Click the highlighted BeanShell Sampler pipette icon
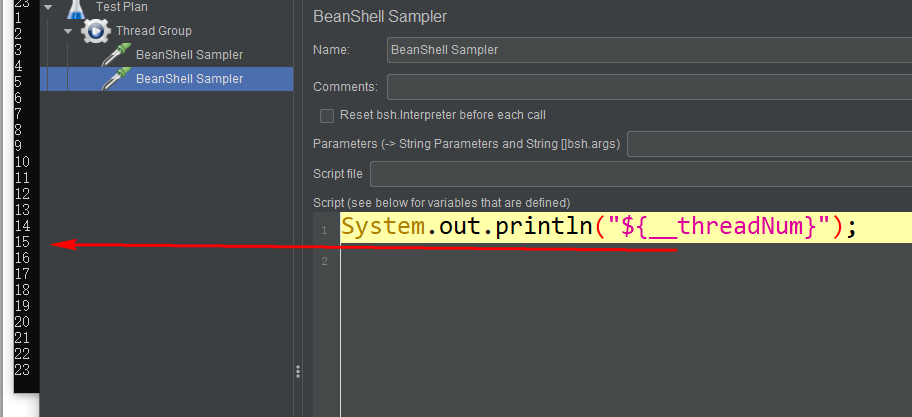 pos(115,79)
